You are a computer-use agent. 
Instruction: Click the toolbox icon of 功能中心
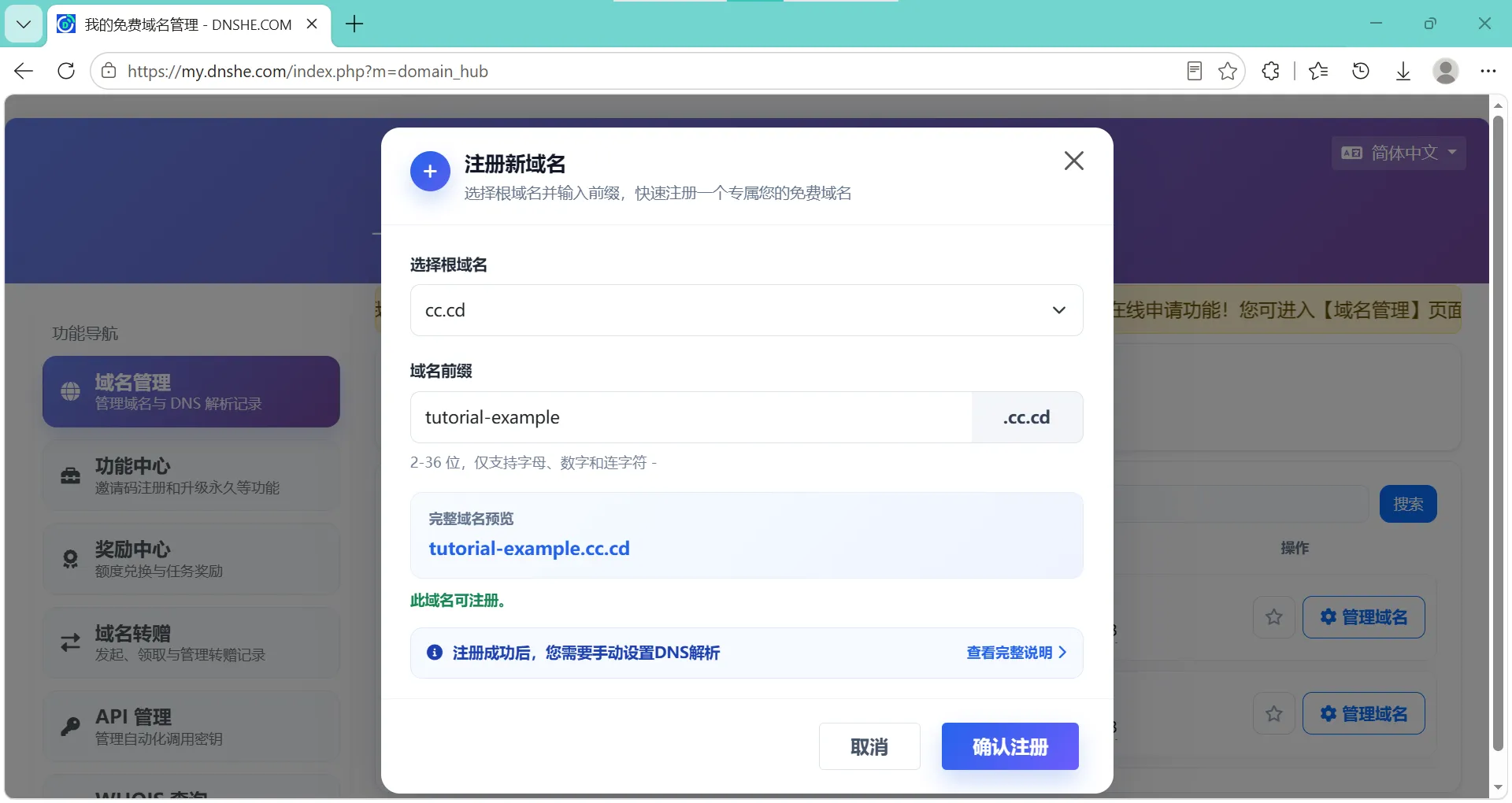tap(71, 476)
